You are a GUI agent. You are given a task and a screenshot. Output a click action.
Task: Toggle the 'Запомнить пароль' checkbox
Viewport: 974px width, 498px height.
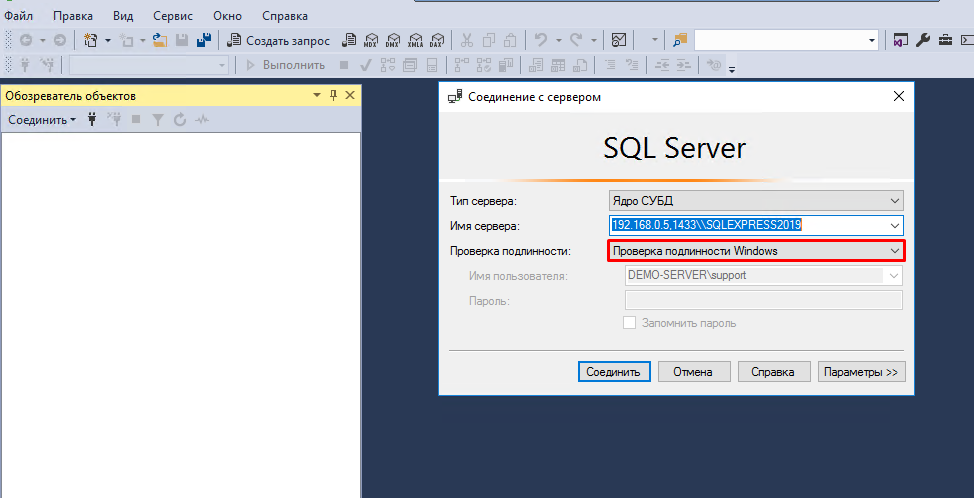630,323
